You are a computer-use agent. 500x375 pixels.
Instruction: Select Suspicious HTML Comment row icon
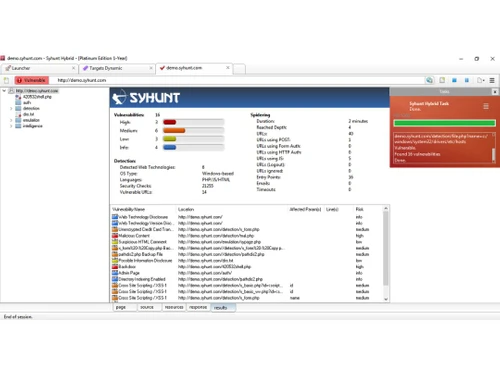(x=115, y=242)
